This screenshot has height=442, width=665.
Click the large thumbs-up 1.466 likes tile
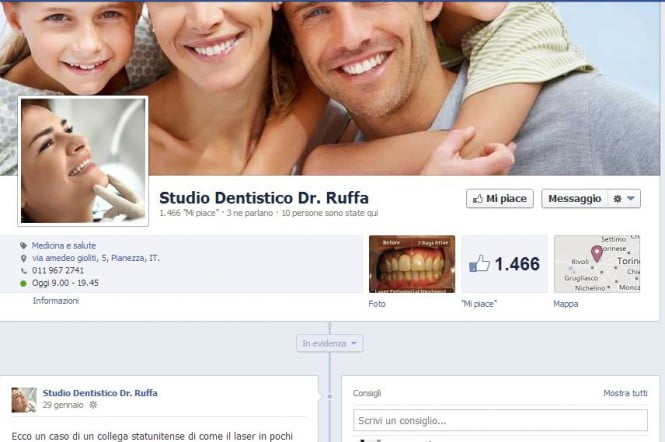[x=504, y=264]
